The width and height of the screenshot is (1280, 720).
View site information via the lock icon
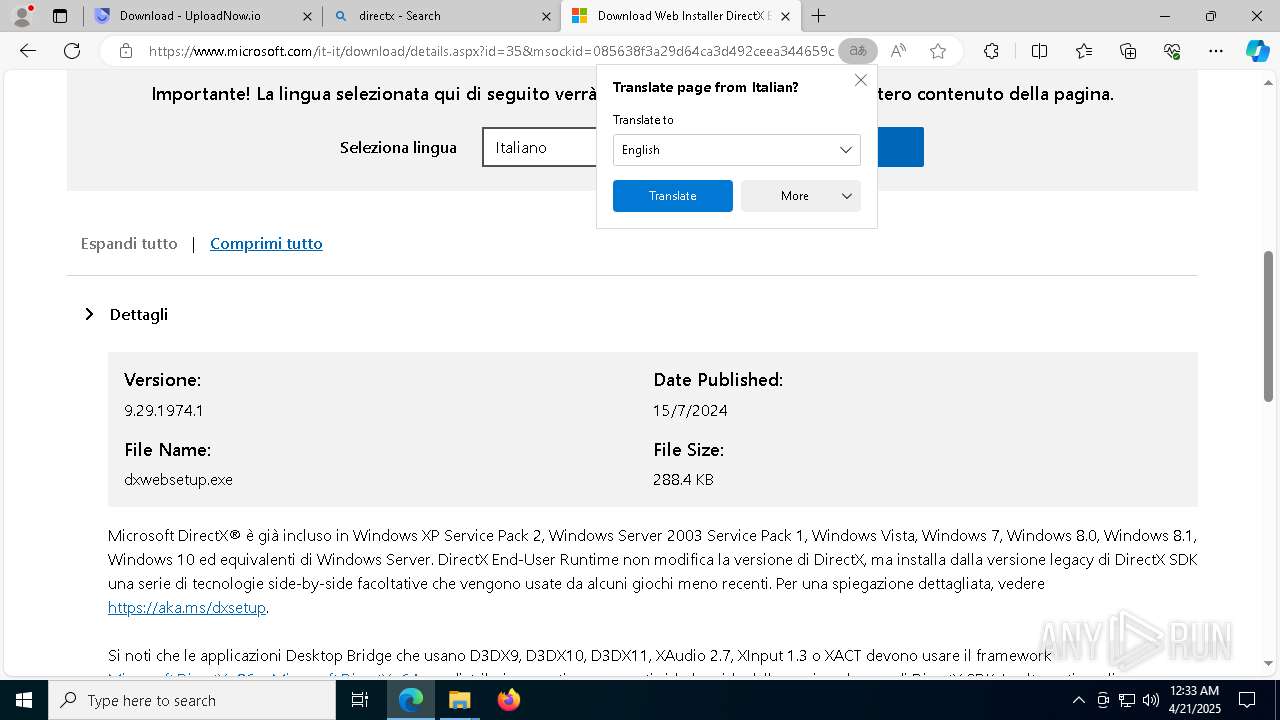tap(126, 51)
